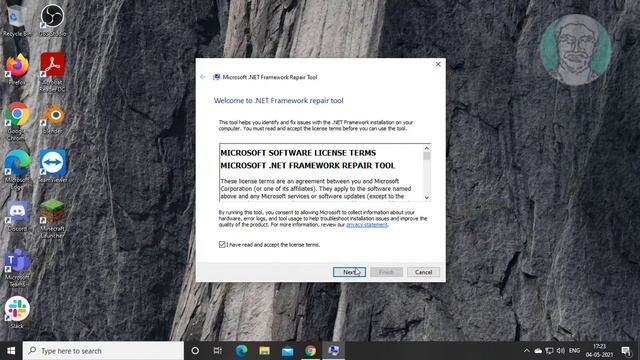Select the Google Chrome desktop icon

click(x=17, y=120)
